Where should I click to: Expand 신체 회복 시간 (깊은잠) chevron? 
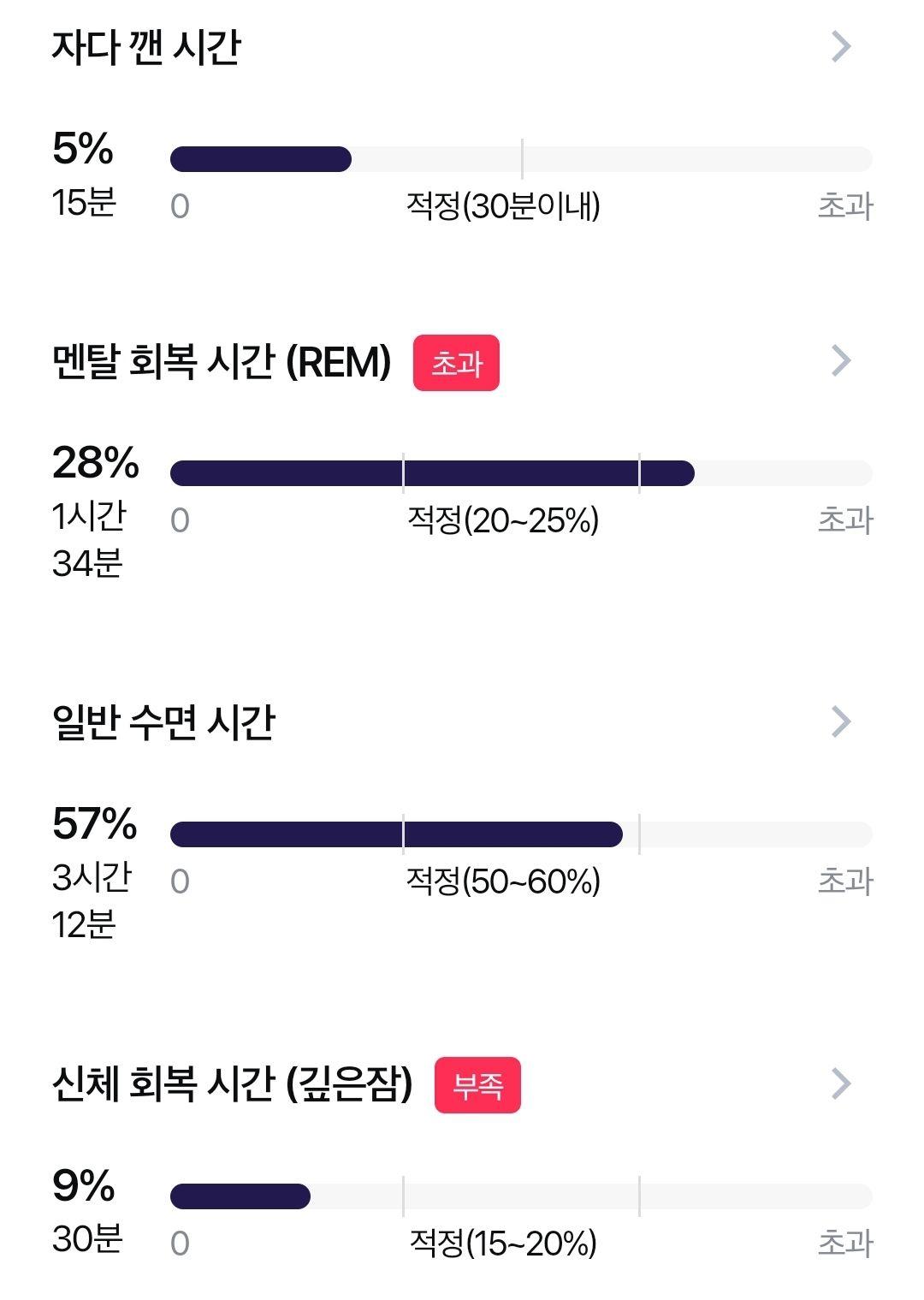click(x=841, y=1084)
